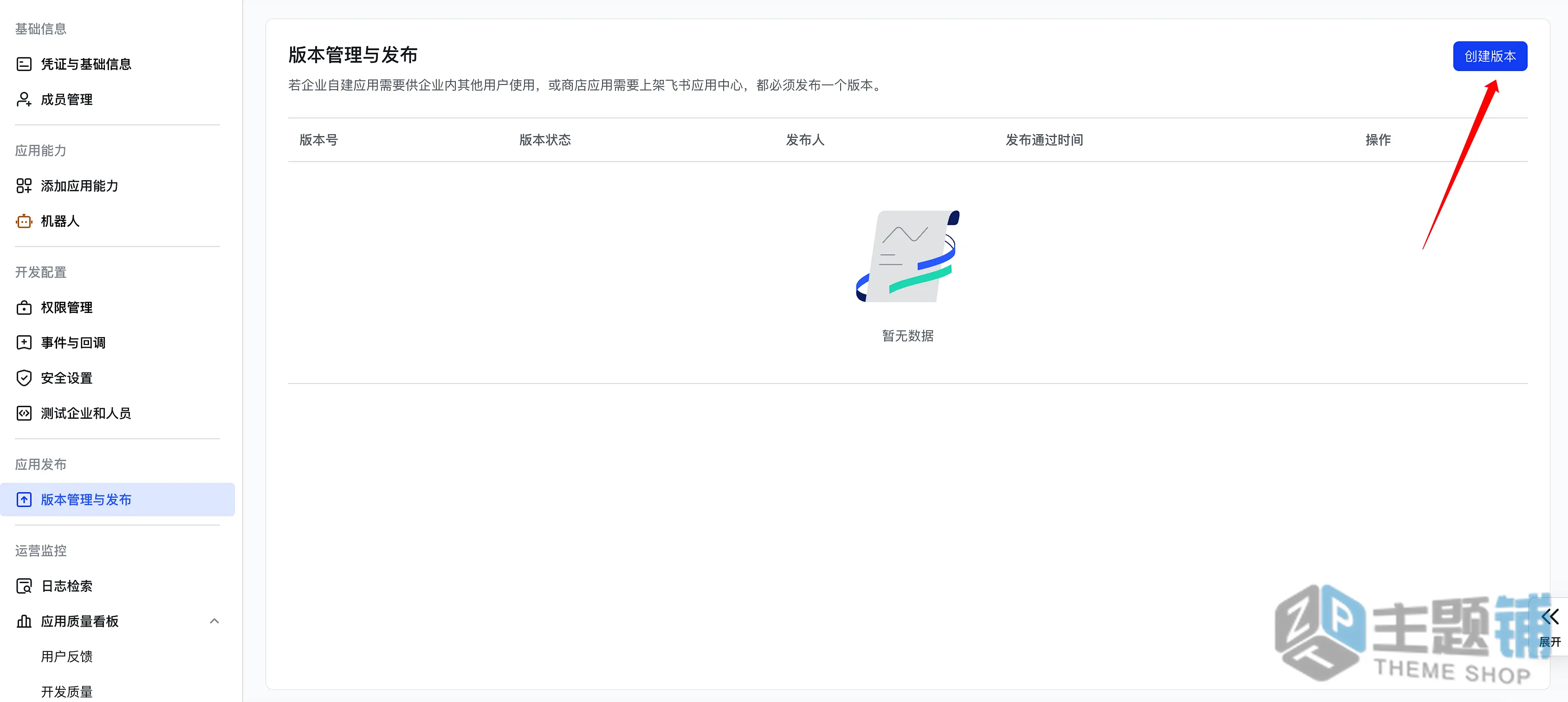Screen dimensions: 1568x702
Task: Click the 运营监控 section label
Action: (x=41, y=551)
